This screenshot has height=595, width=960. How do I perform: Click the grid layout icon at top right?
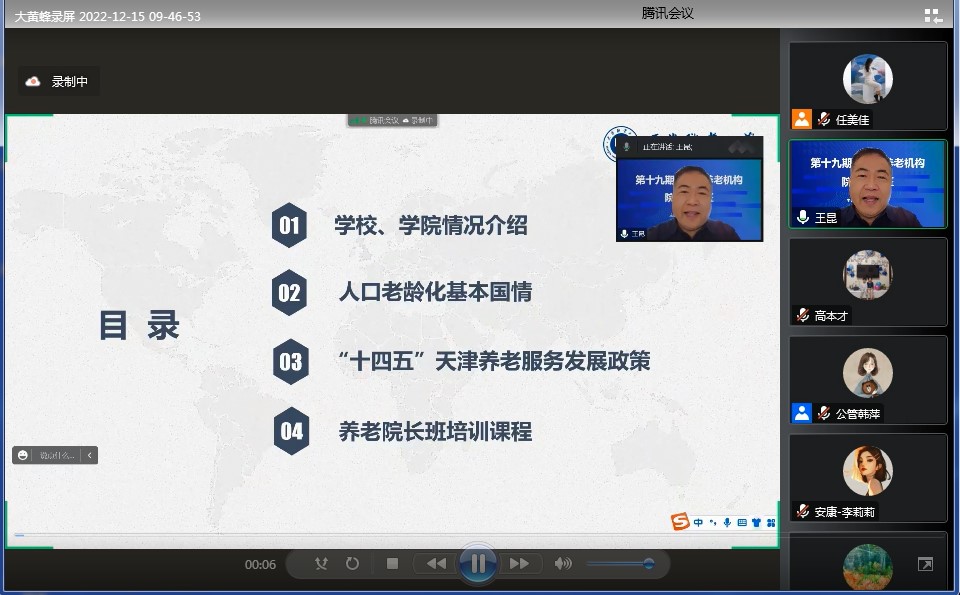(x=932, y=15)
